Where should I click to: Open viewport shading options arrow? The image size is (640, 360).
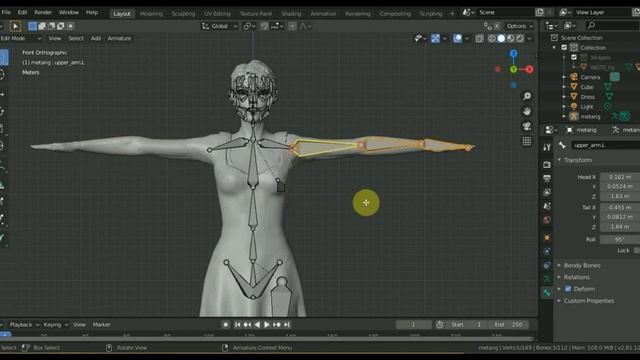click(529, 38)
